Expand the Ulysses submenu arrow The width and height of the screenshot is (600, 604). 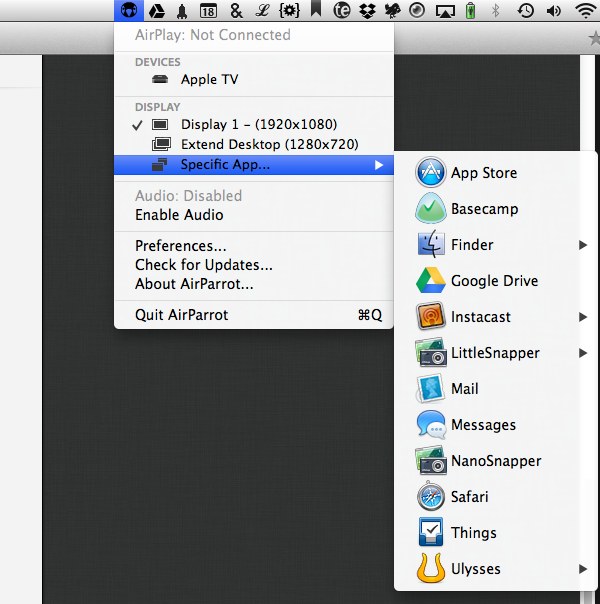583,569
